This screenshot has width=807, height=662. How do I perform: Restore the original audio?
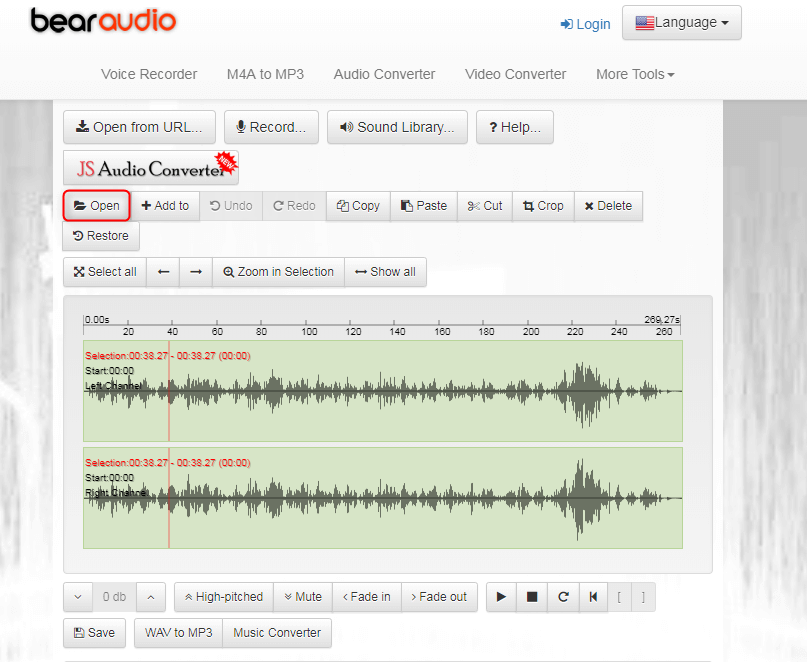click(x=101, y=236)
